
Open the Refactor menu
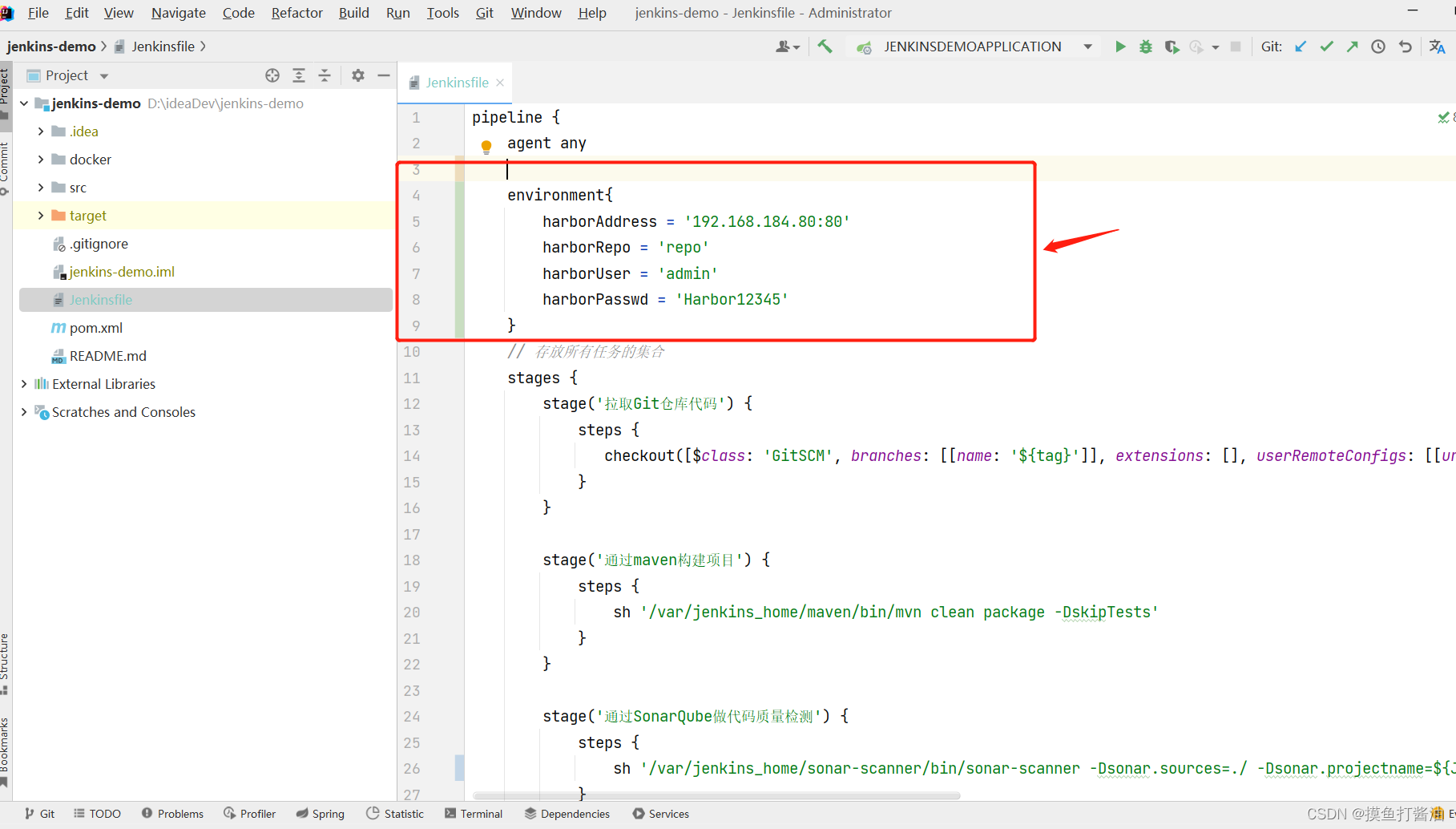[296, 13]
